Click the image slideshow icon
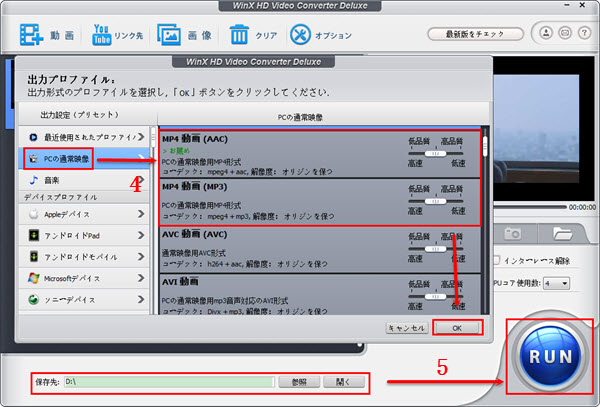The width and height of the screenshot is (600, 407). point(169,35)
